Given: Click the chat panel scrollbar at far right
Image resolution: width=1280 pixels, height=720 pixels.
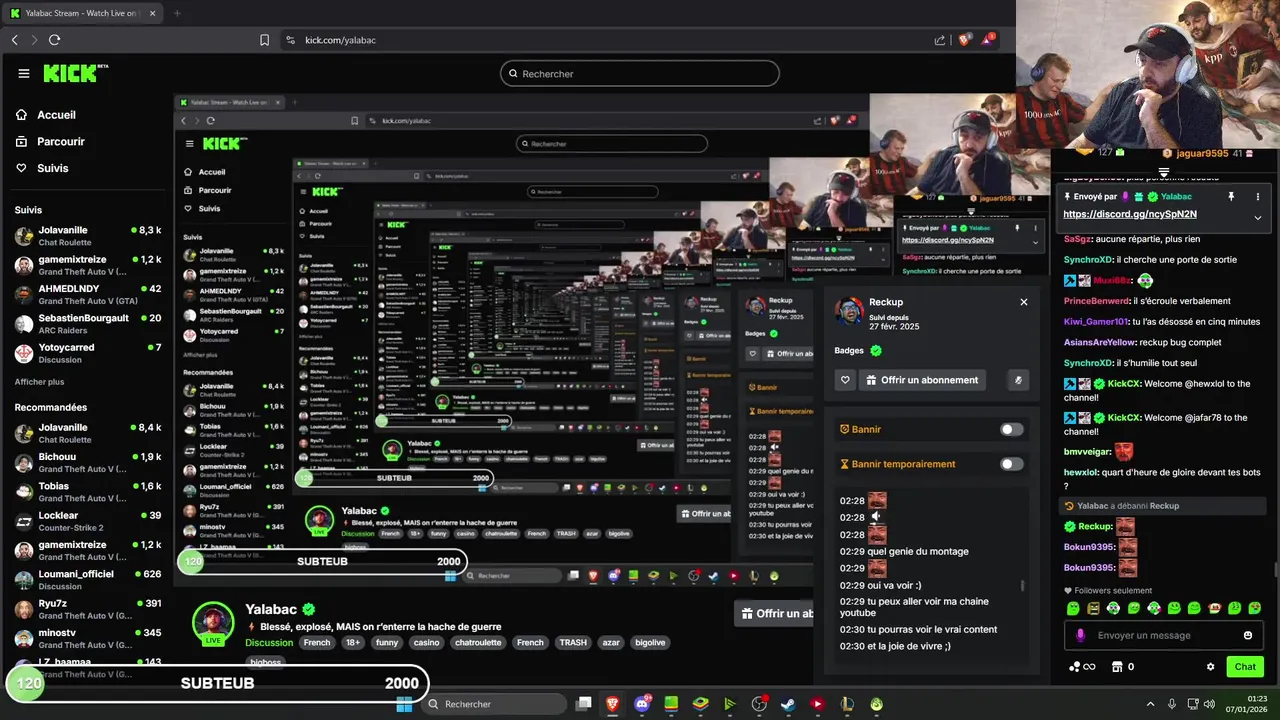Looking at the screenshot, I should (x=1276, y=570).
